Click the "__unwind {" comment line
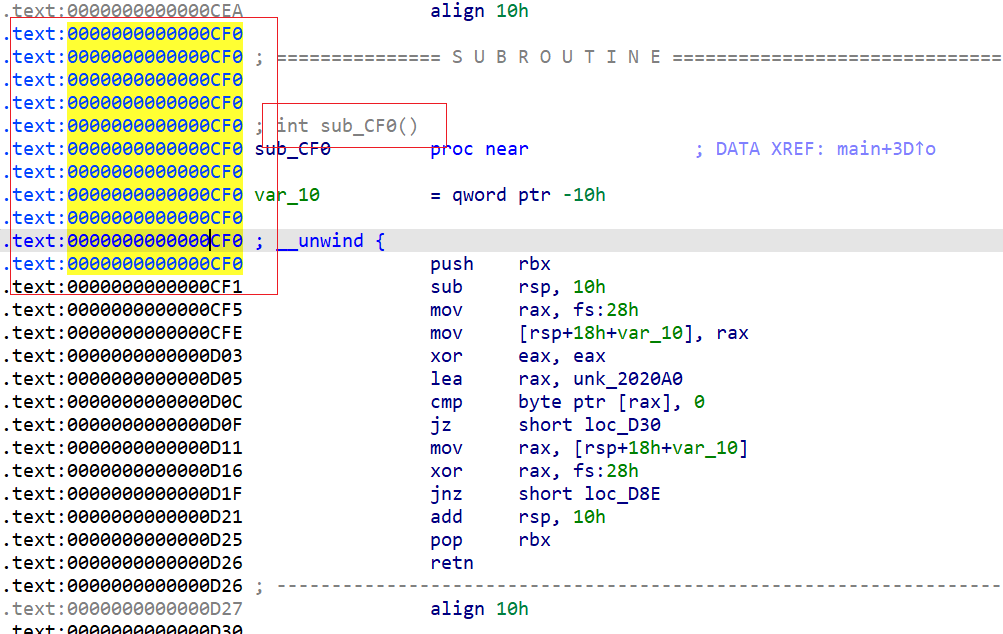Image resolution: width=1003 pixels, height=634 pixels. 328,241
